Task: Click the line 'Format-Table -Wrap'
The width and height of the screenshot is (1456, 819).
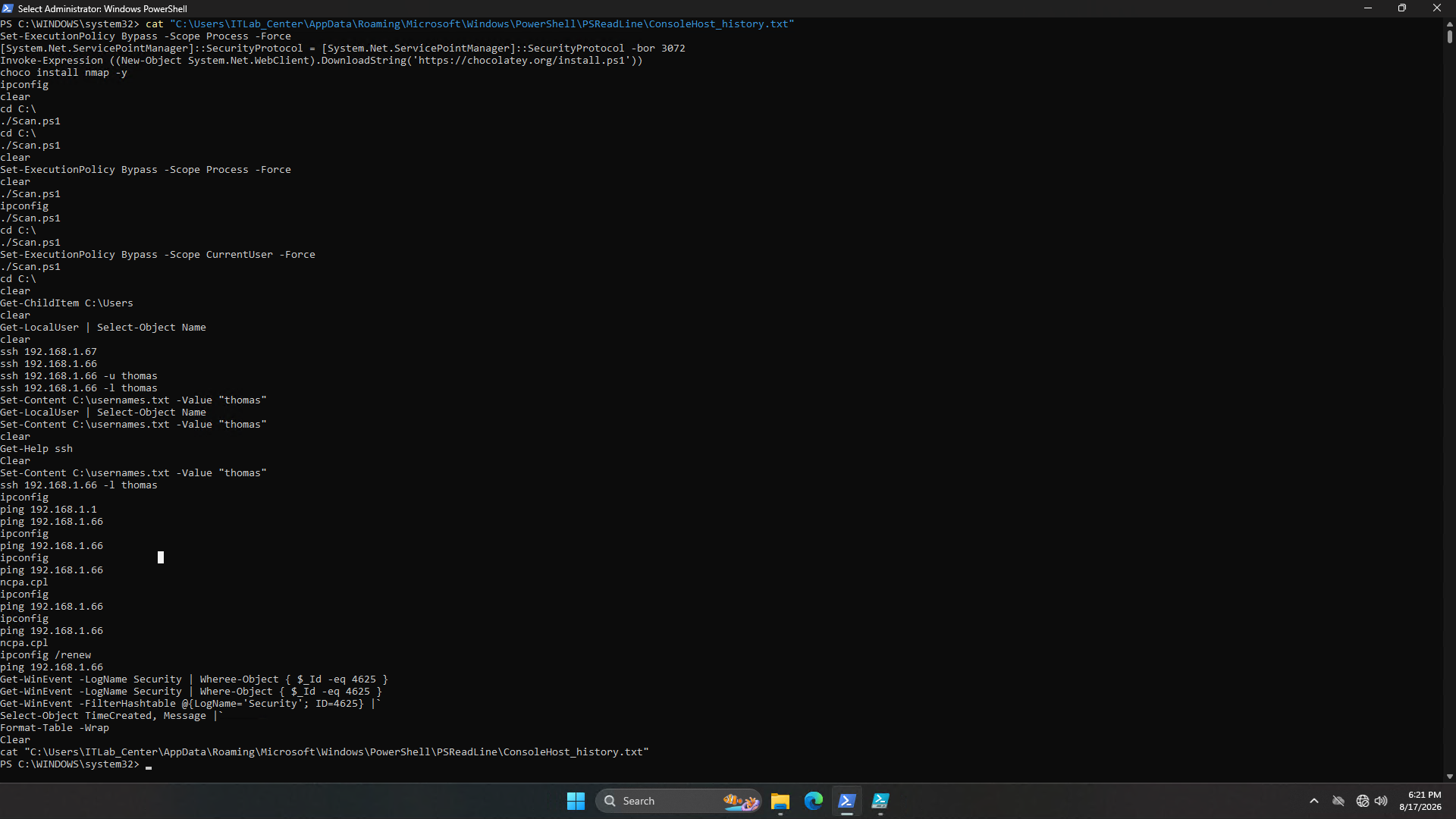Action: [55, 728]
